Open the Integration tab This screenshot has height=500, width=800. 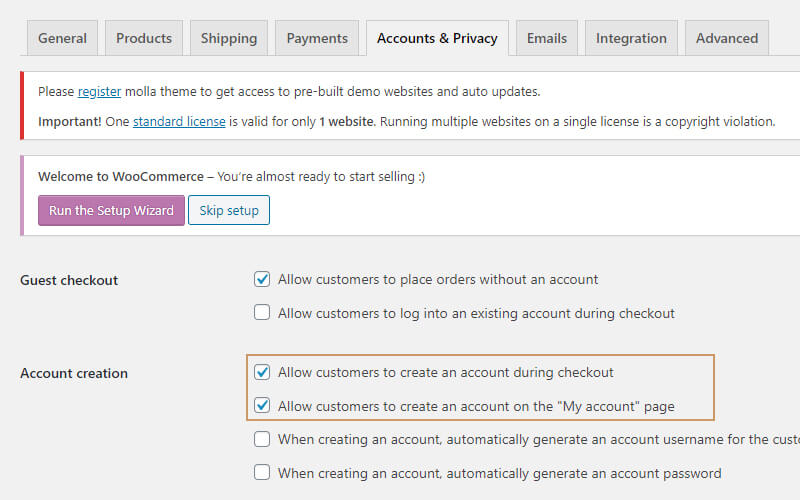pyautogui.click(x=631, y=38)
